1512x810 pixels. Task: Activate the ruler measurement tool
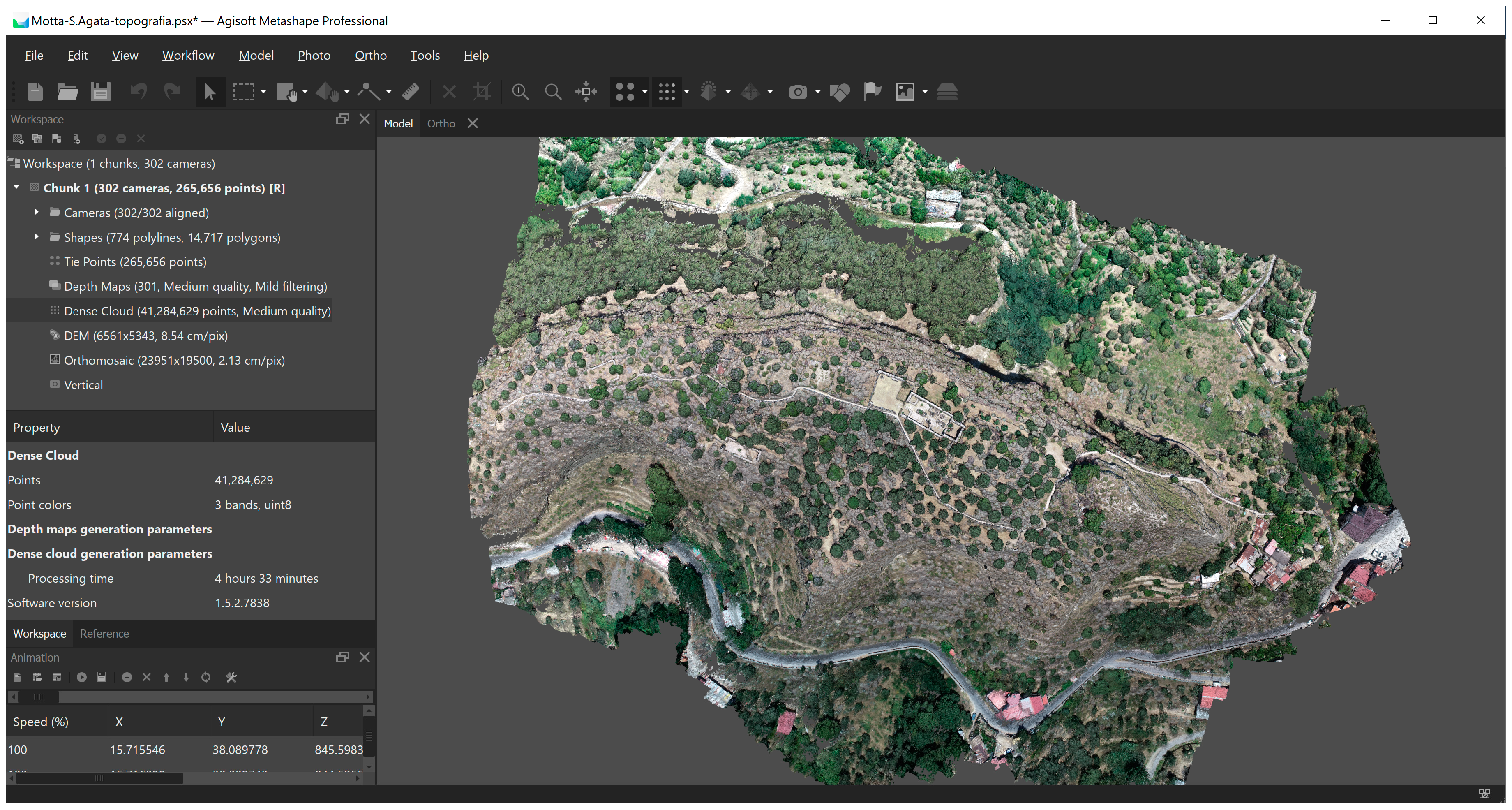pos(410,92)
